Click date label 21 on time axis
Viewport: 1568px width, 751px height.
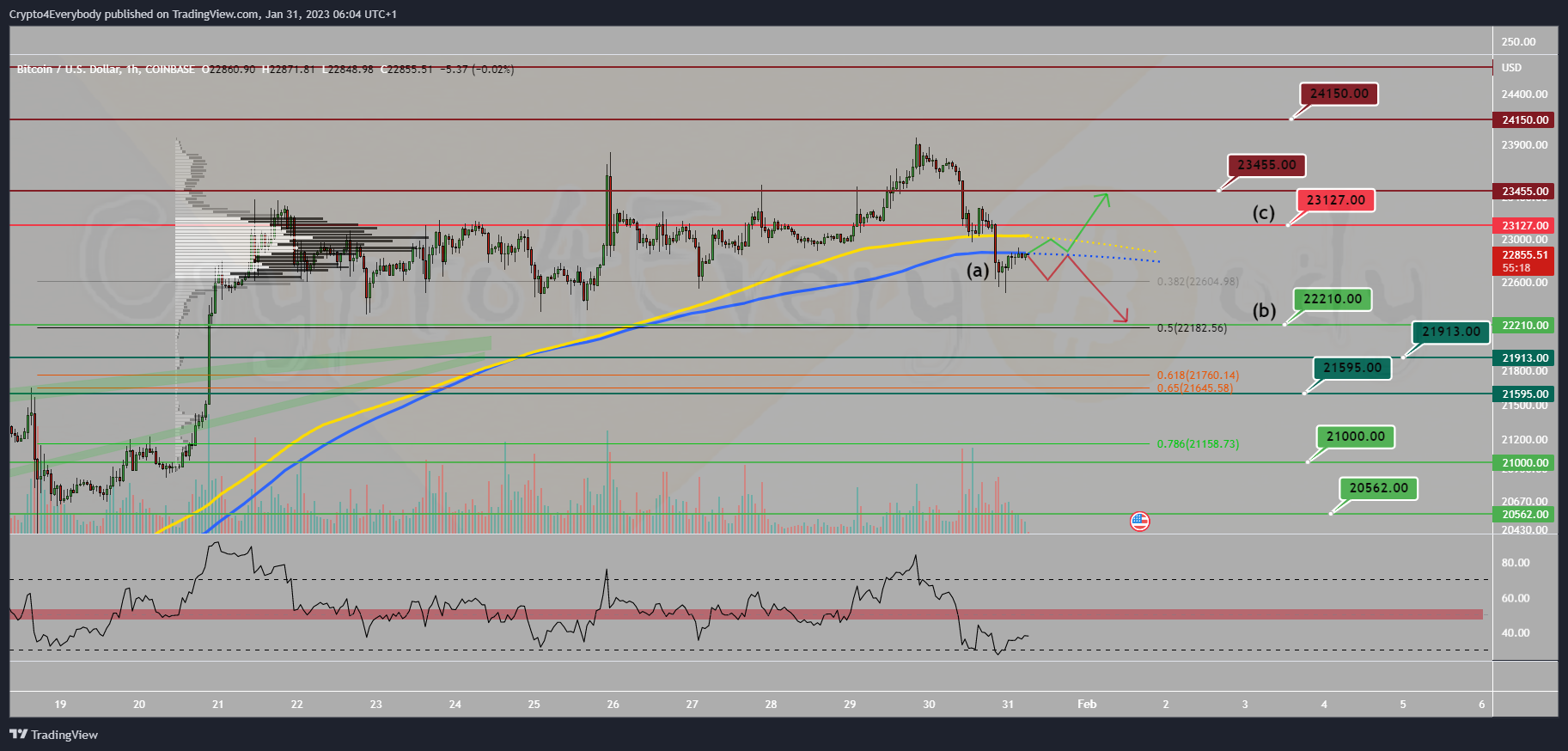pyautogui.click(x=218, y=705)
